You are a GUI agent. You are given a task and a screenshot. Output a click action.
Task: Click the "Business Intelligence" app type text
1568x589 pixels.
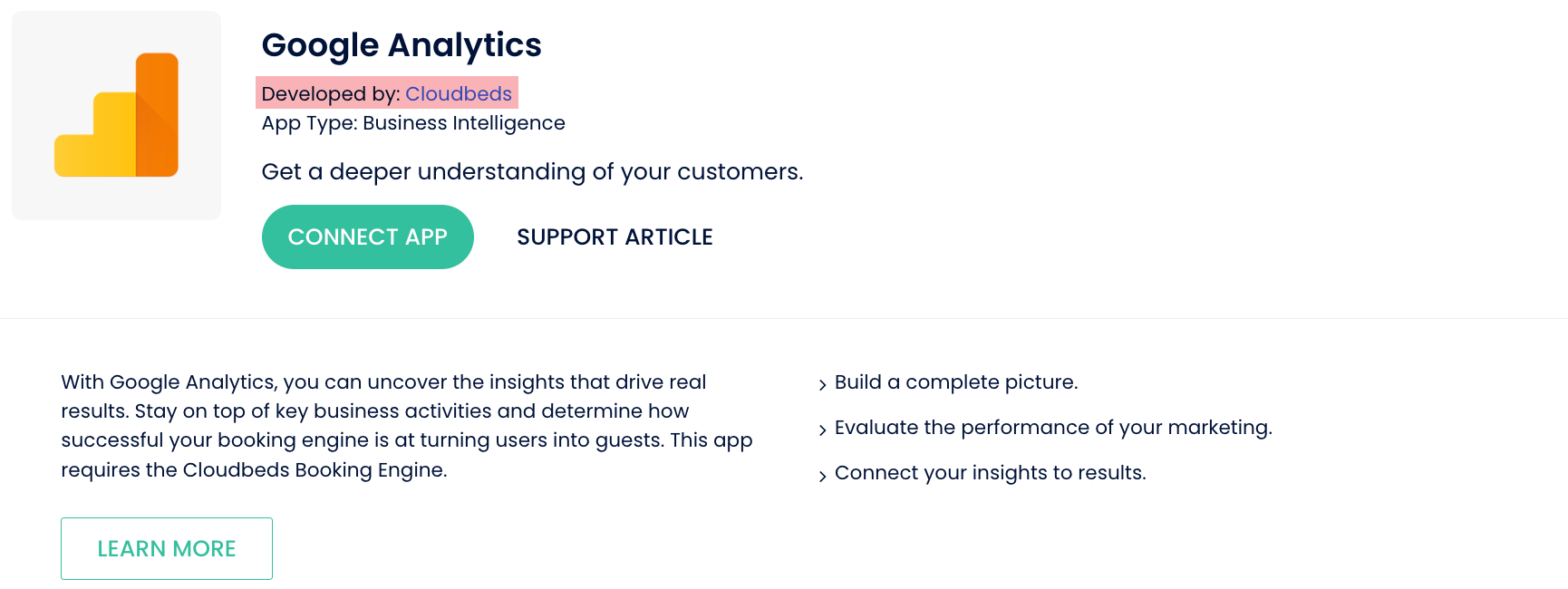click(x=463, y=123)
